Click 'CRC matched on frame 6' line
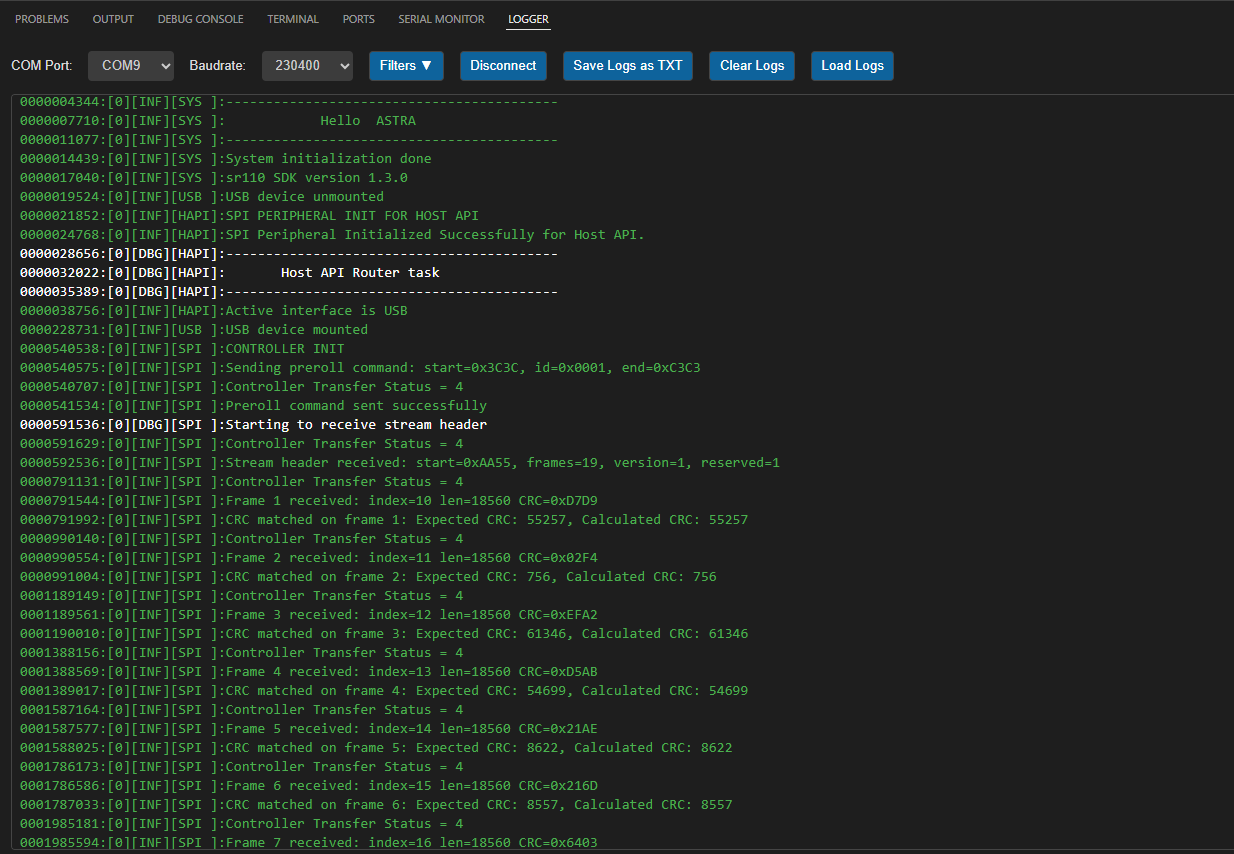1234x854 pixels. 376,805
